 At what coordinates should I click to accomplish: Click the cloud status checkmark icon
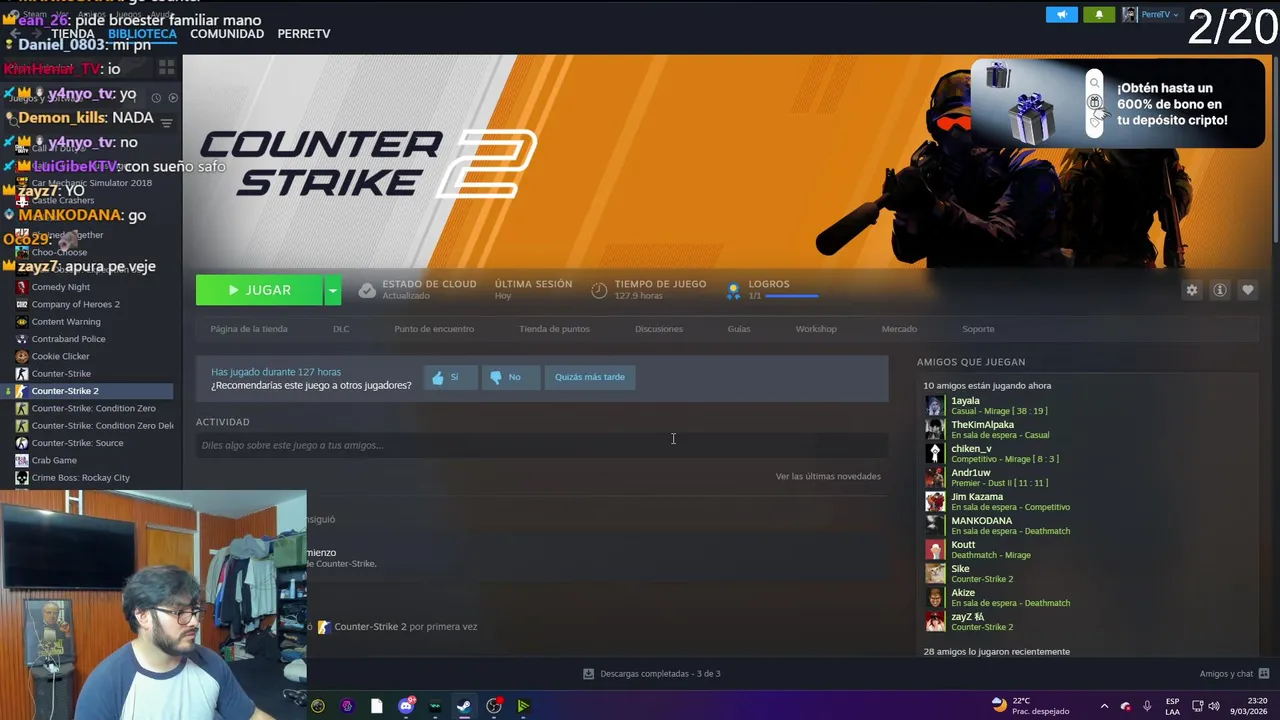[367, 290]
